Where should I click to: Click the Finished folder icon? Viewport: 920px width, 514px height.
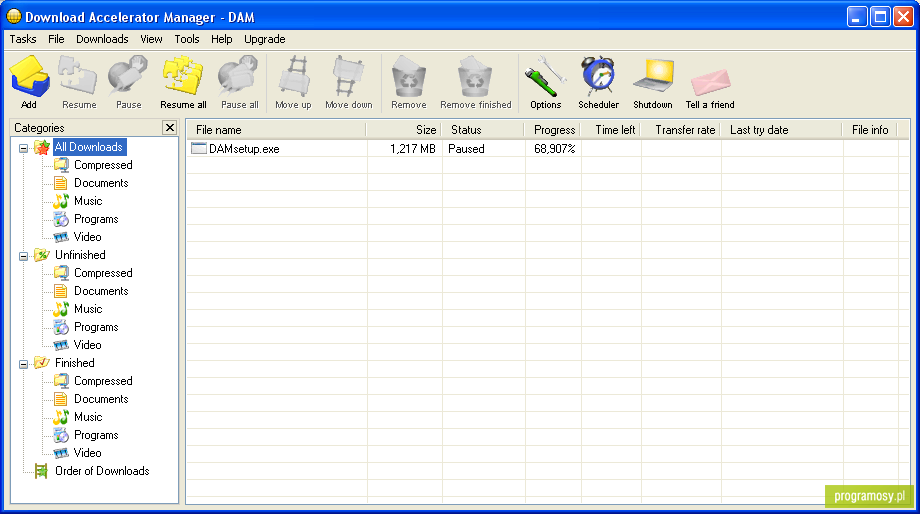coord(42,363)
